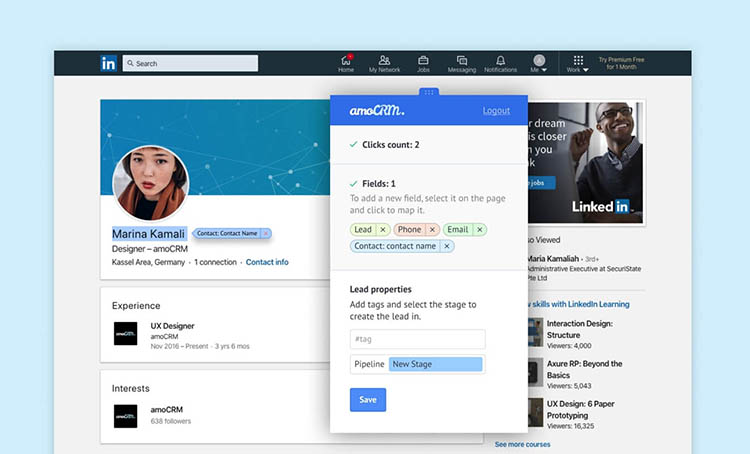The width and height of the screenshot is (750, 454).
Task: Click the Logout link
Action: tap(496, 111)
